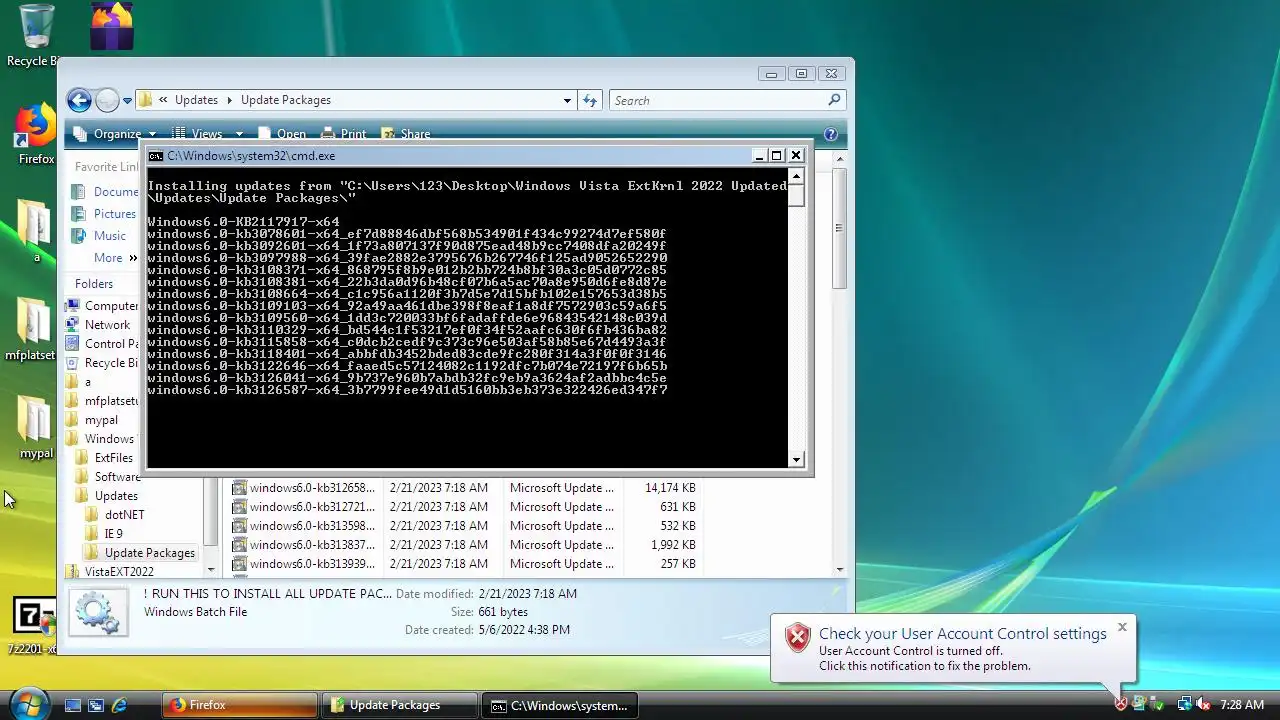Expand More favorite links
Viewport: 1280px width, 720px height.
pos(115,258)
